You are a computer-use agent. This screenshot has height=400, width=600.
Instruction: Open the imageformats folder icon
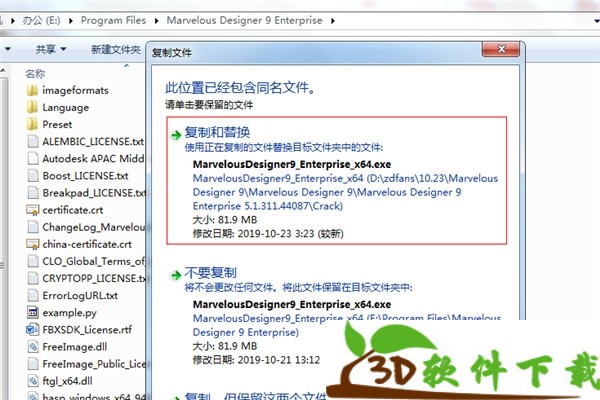coord(33,90)
